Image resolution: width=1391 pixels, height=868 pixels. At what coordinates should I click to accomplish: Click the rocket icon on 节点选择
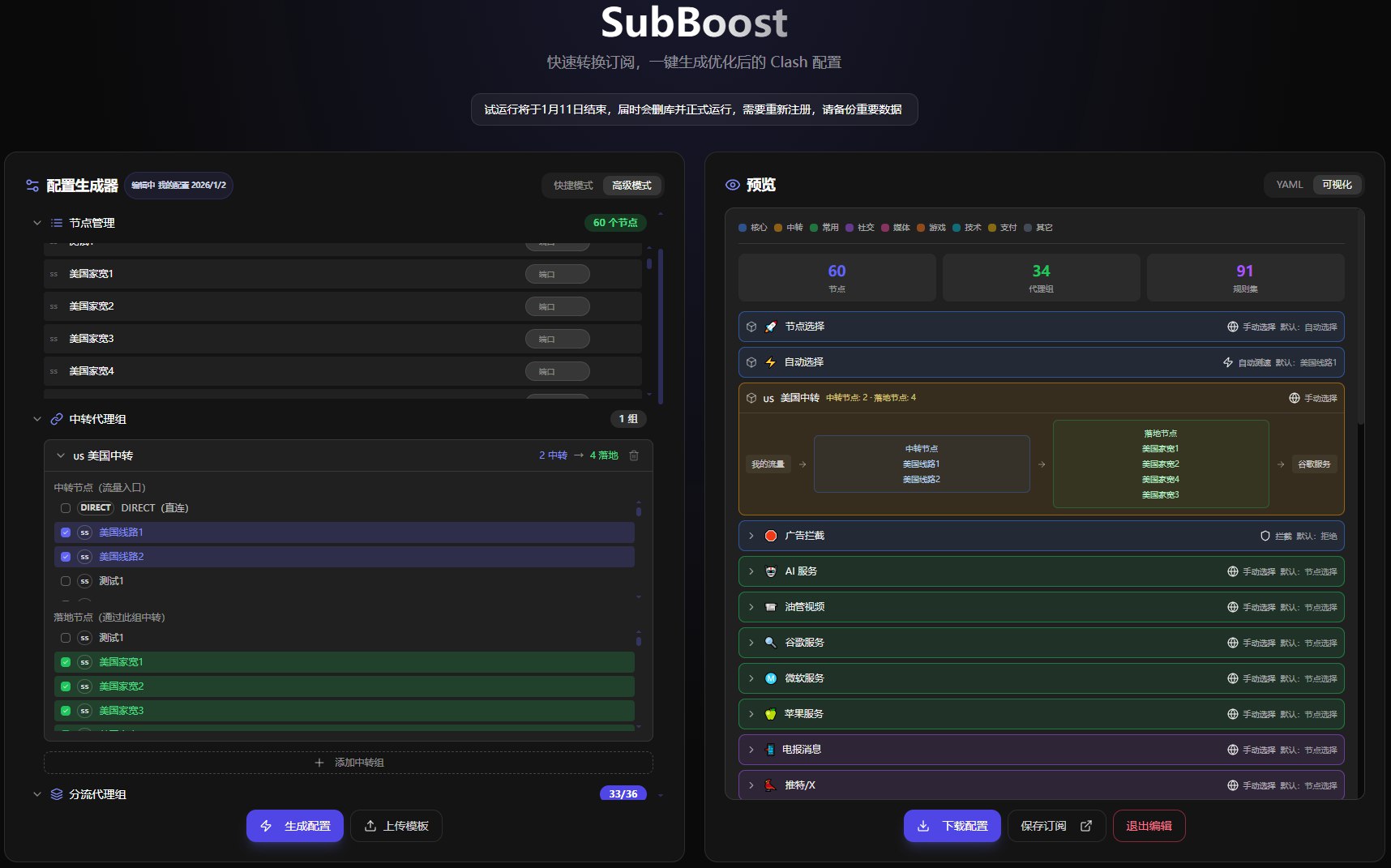[x=771, y=327]
